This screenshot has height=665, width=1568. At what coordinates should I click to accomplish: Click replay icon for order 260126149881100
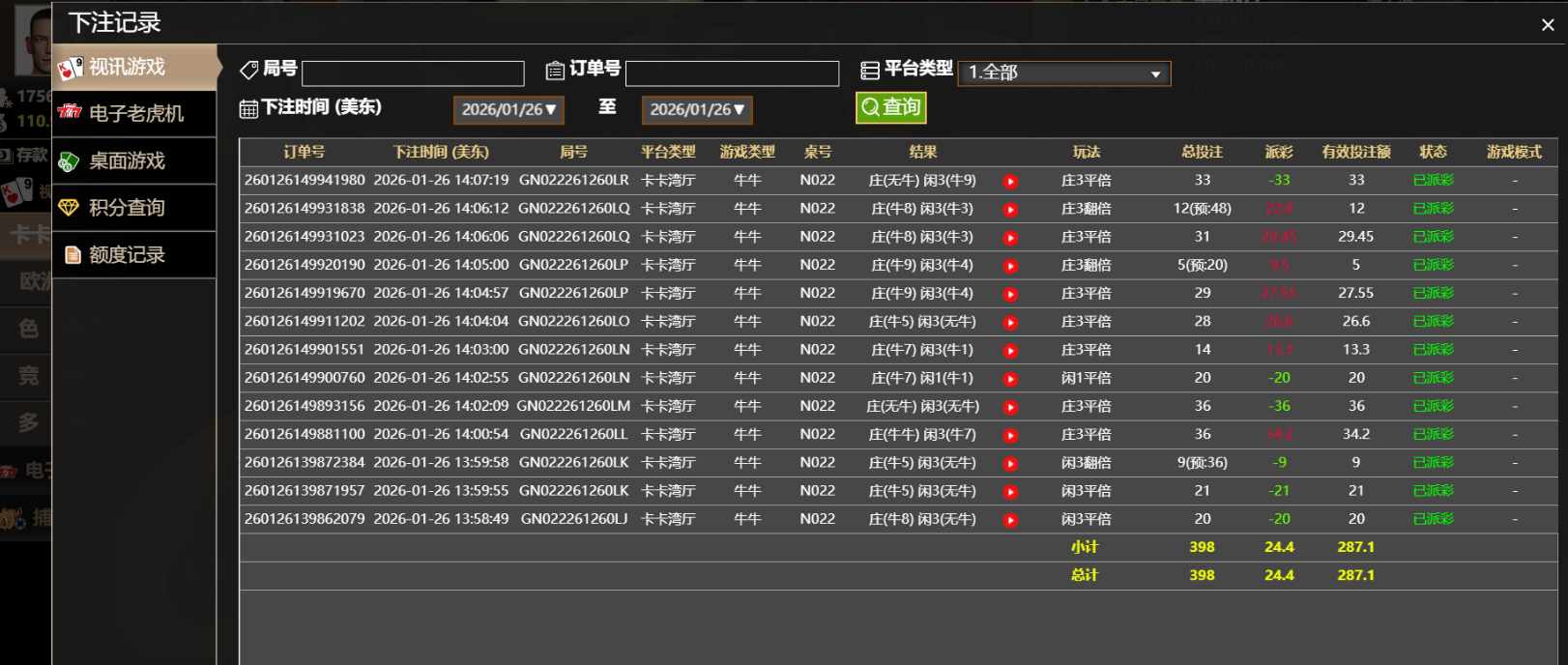(x=1010, y=436)
